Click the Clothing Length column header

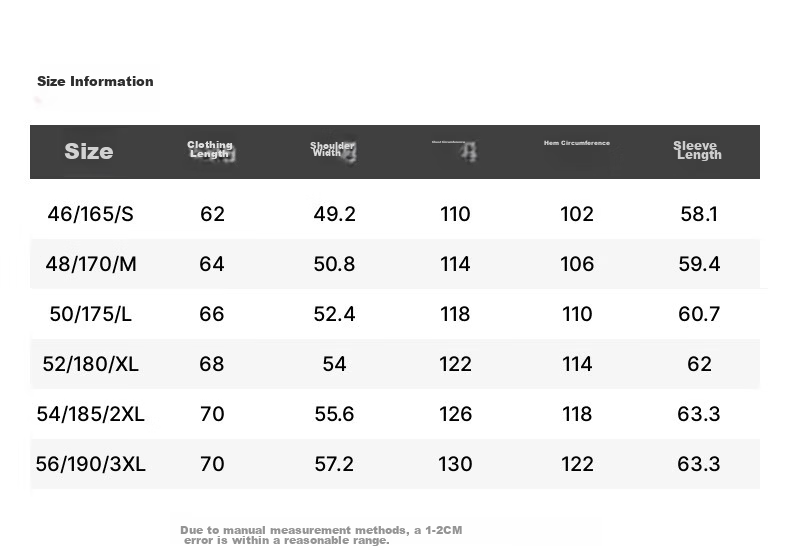[211, 150]
